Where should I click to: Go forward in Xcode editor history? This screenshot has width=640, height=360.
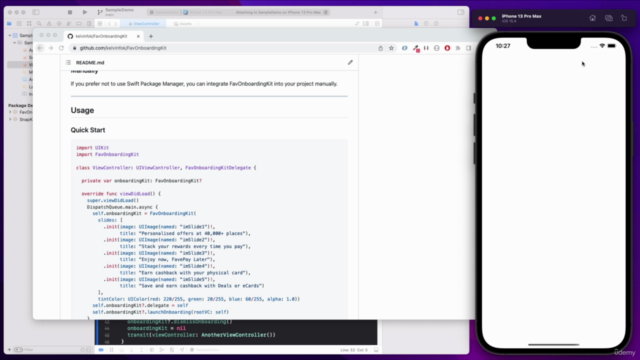pyautogui.click(x=116, y=24)
